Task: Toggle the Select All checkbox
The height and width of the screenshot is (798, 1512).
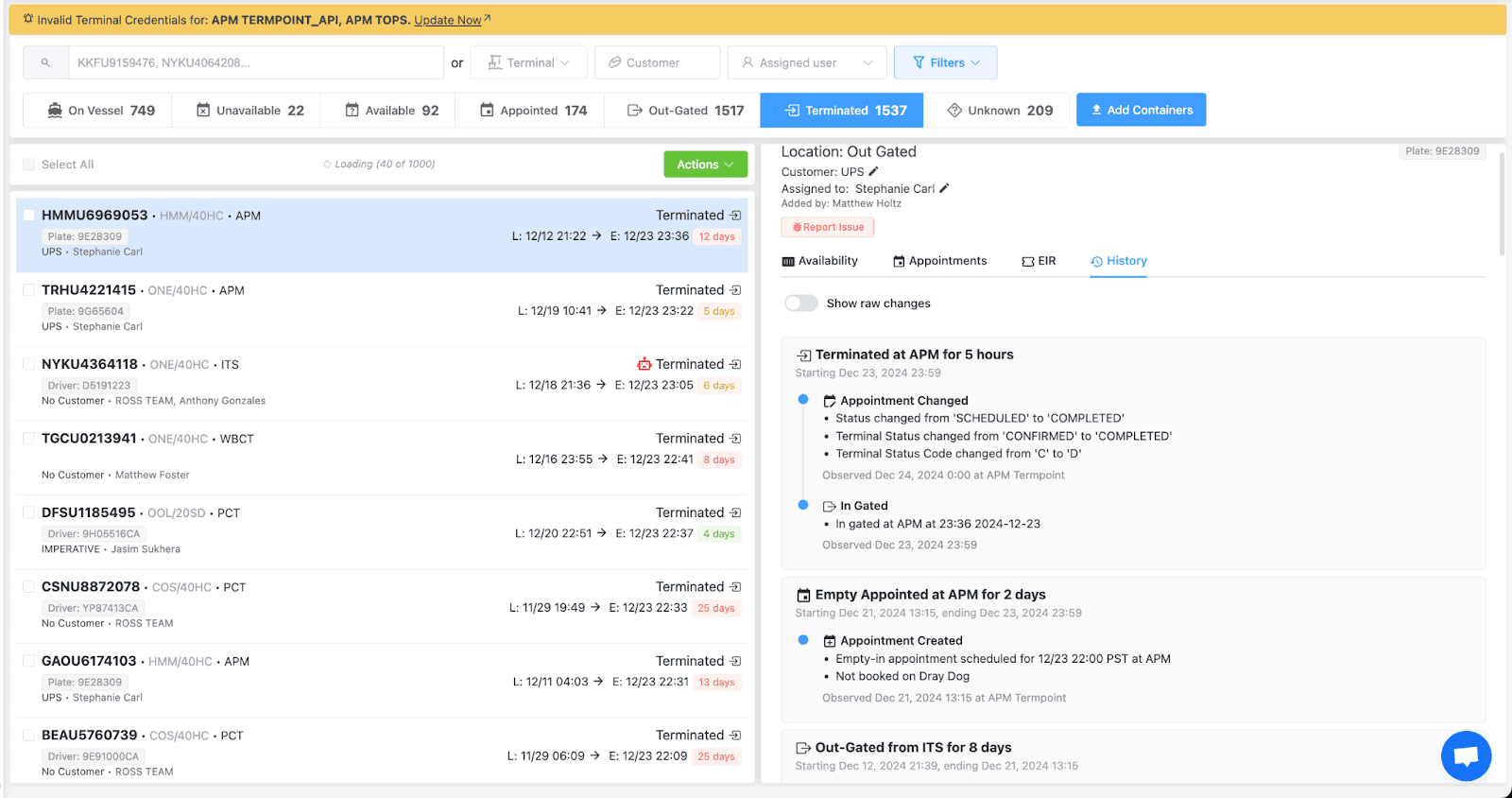Action: [x=28, y=165]
